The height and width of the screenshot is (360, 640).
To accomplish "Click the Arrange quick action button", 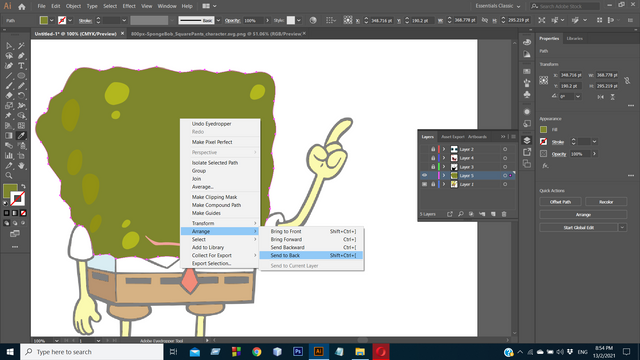I will point(583,215).
